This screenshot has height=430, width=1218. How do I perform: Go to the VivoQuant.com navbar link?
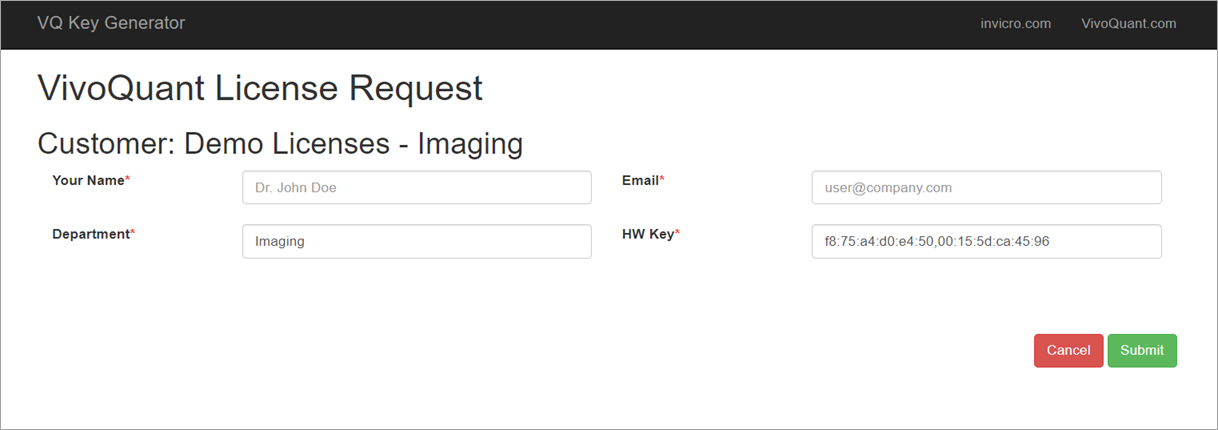pyautogui.click(x=1128, y=24)
